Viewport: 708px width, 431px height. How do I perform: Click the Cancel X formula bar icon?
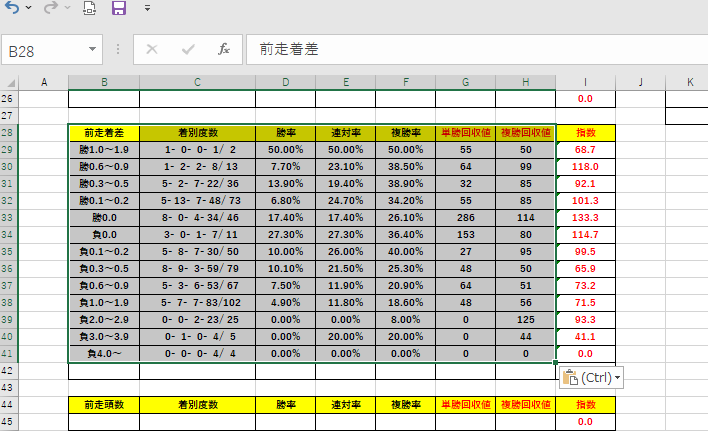click(152, 49)
